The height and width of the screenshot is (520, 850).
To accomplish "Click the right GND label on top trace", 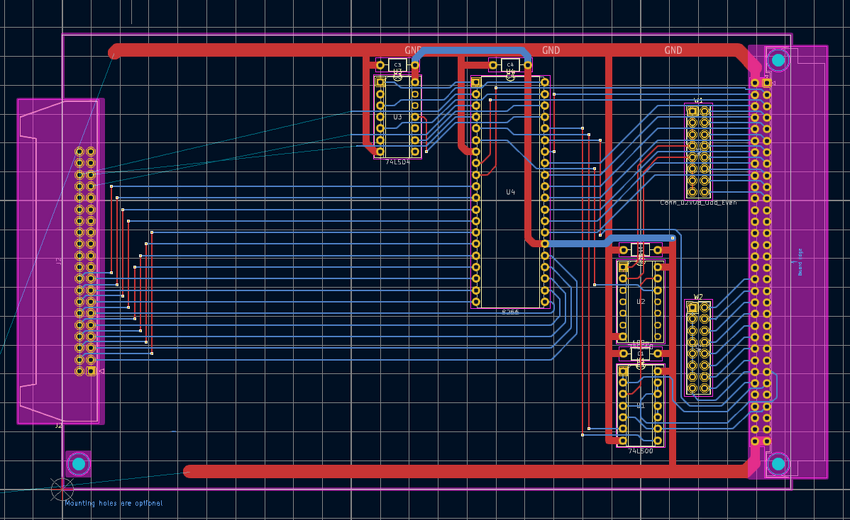I will point(673,50).
